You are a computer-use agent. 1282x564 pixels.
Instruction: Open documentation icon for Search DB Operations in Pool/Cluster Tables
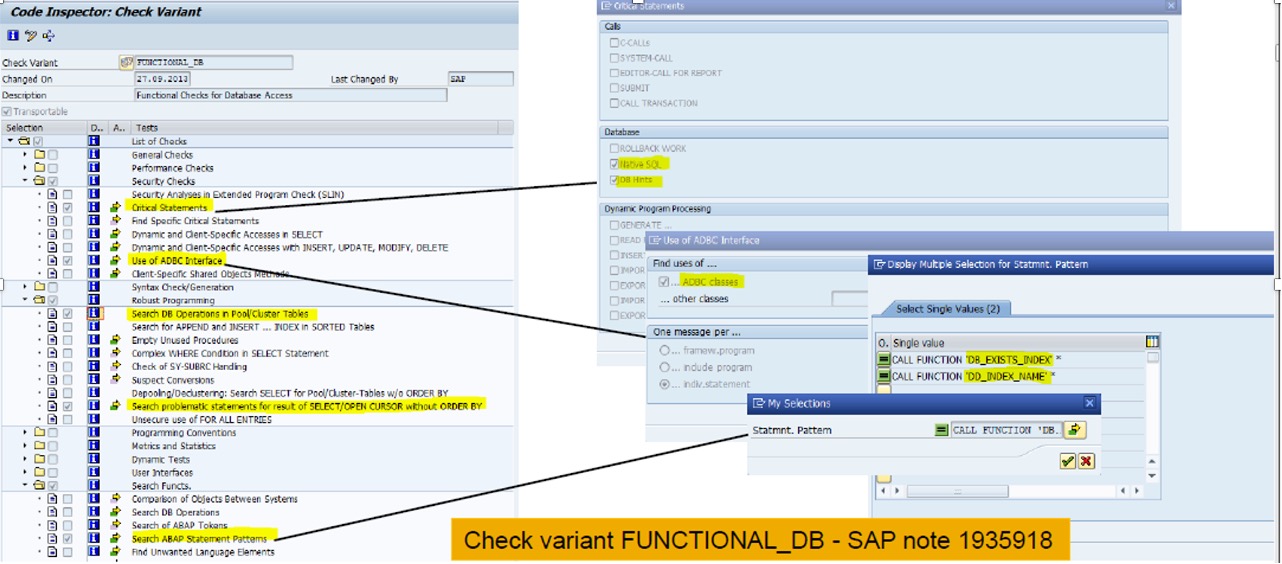[95, 314]
